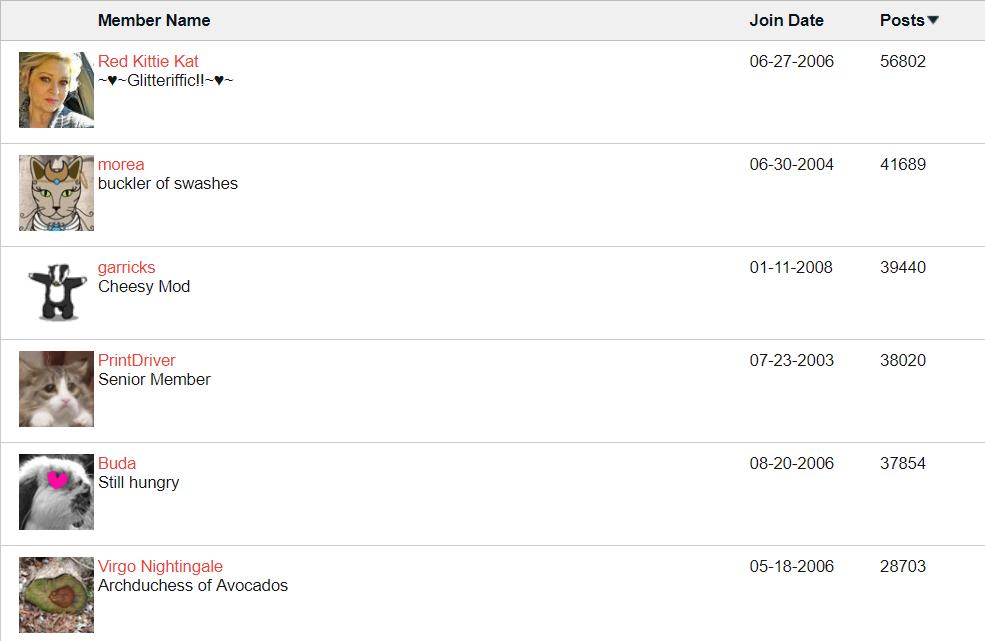Toggle the Posts sort arrow
This screenshot has height=641, width=985.
(933, 20)
